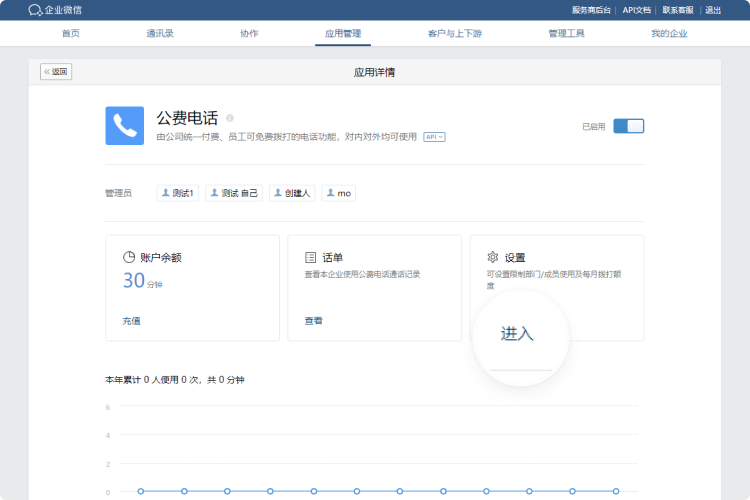Click the 应用详情 page title
750x500 pixels.
click(375, 72)
